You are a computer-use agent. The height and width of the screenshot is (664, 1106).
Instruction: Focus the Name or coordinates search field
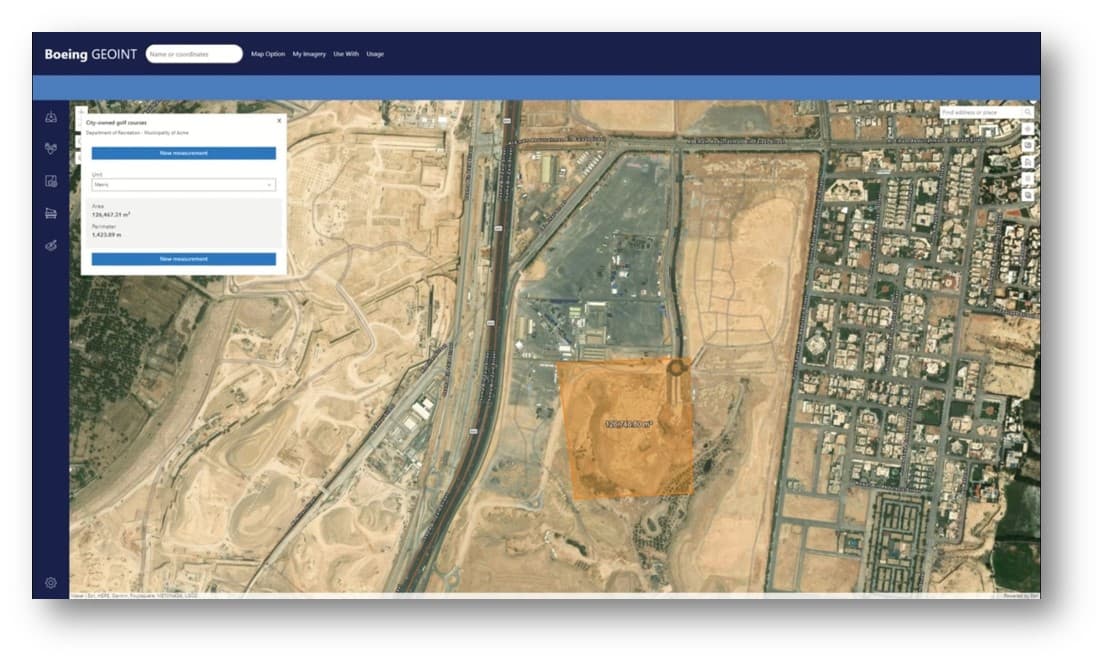[x=194, y=54]
